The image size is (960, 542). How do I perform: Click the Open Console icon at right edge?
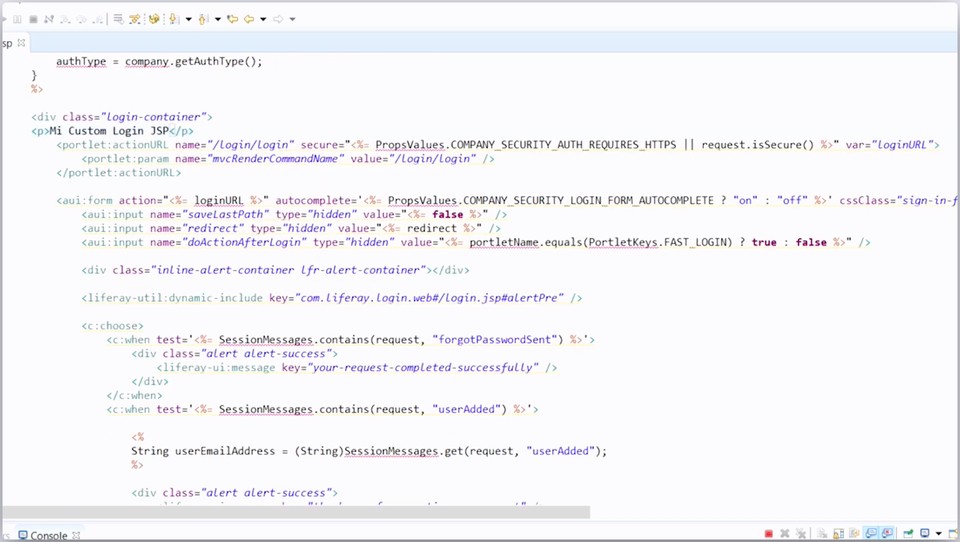point(953,534)
